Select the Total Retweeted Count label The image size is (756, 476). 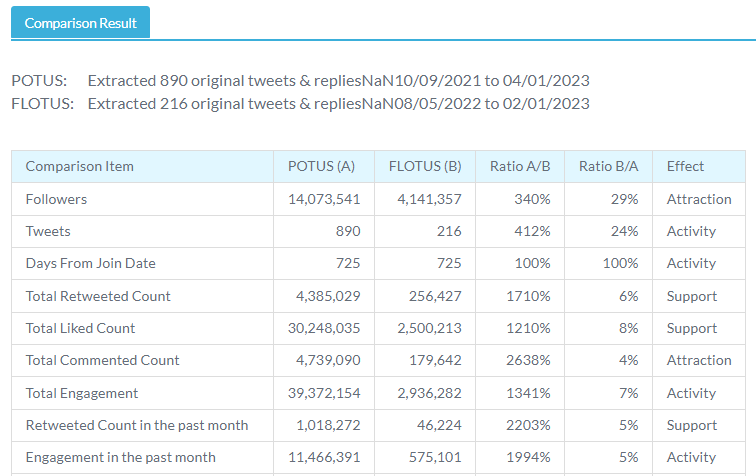pos(98,296)
